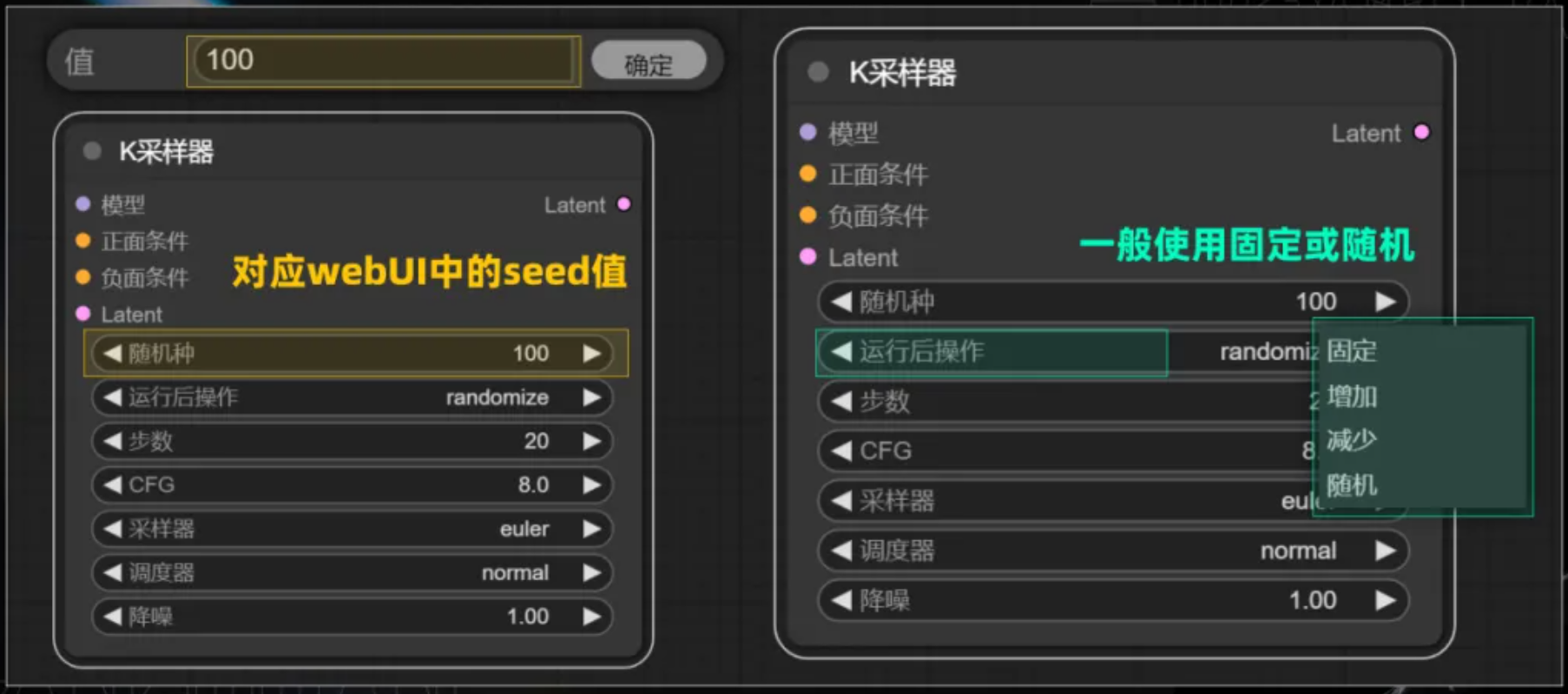Click the 降噪 slider in right node
This screenshot has height=694, width=1568.
[1113, 600]
